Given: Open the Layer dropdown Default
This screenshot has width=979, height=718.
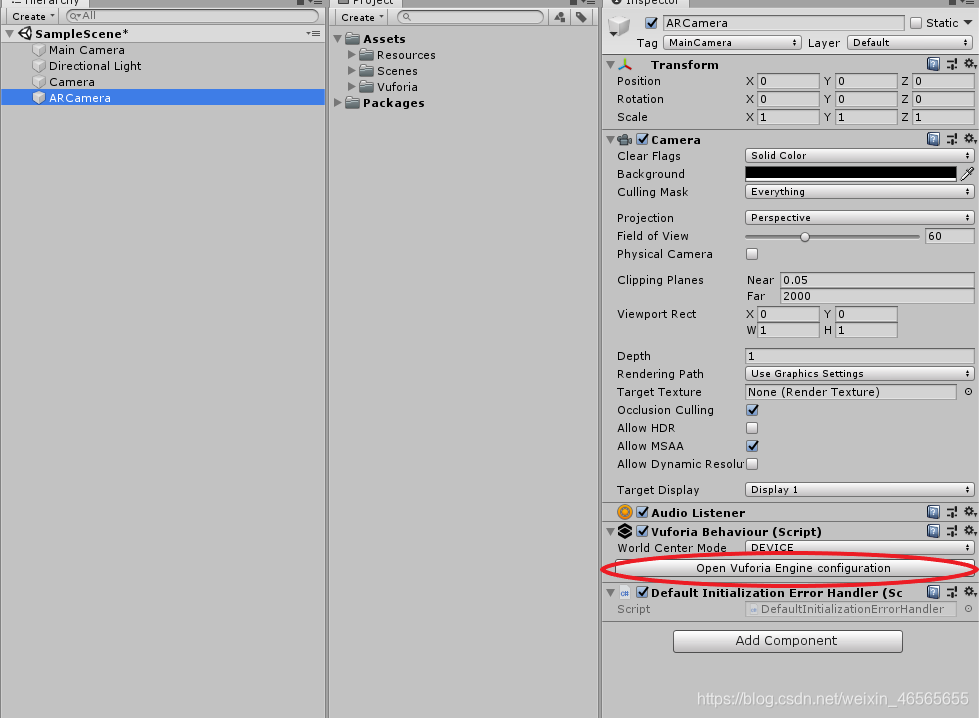Looking at the screenshot, I should click(910, 42).
